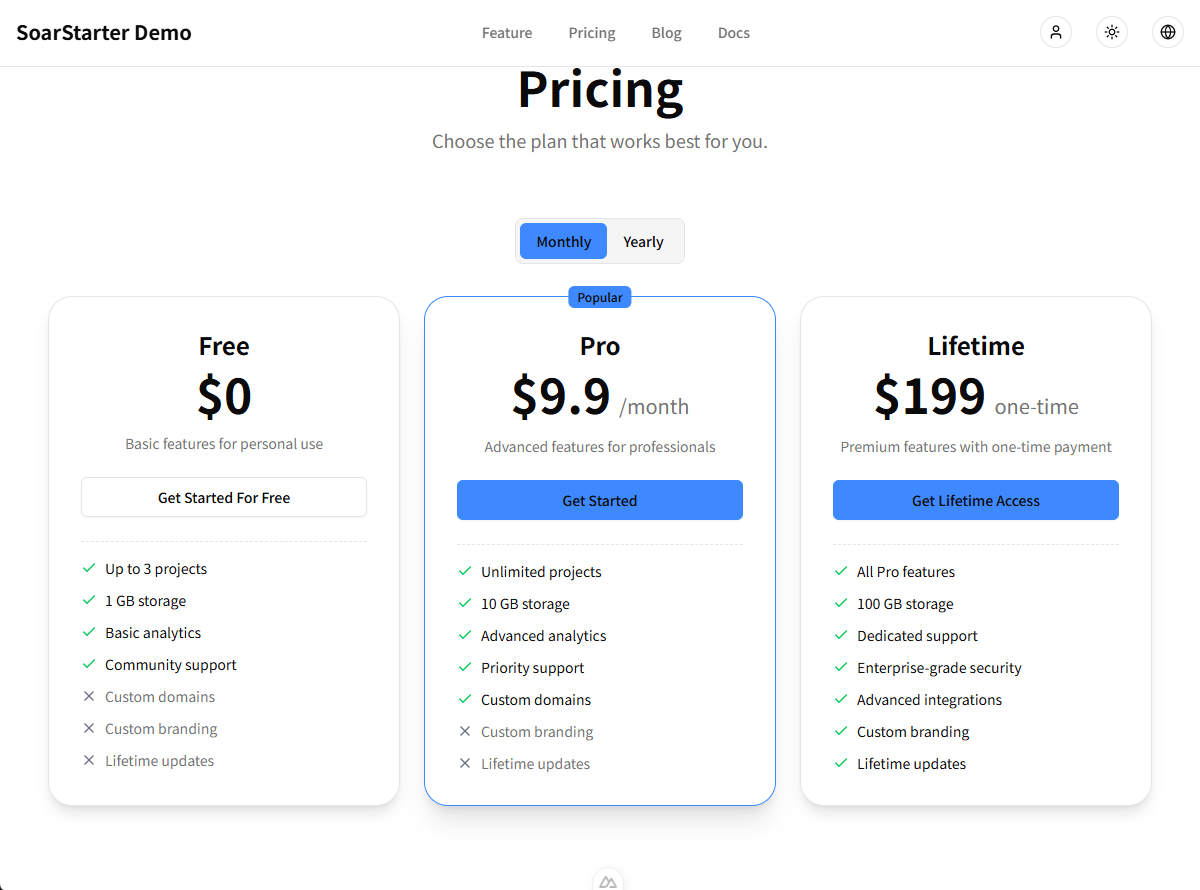Click the checkmark beside "Basic analytics"

[x=88, y=632]
